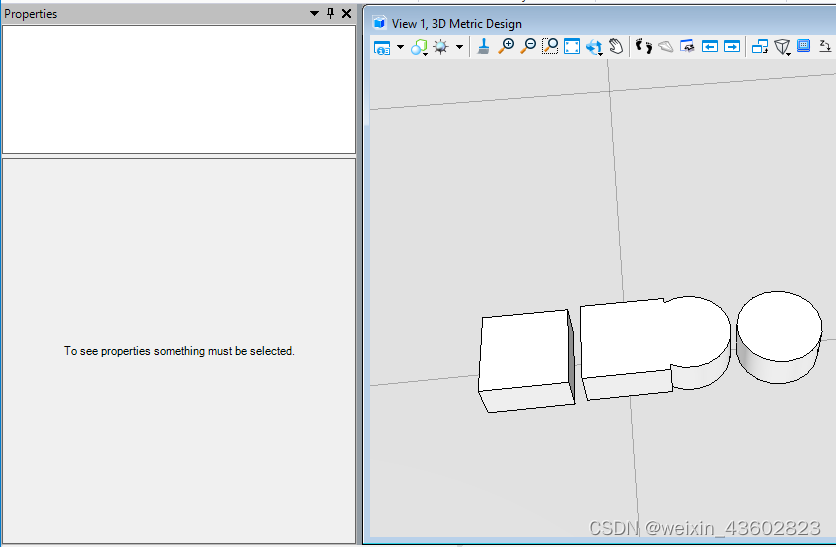Select Zoom Out magnifier tool
This screenshot has height=547, width=836.
pos(528,46)
